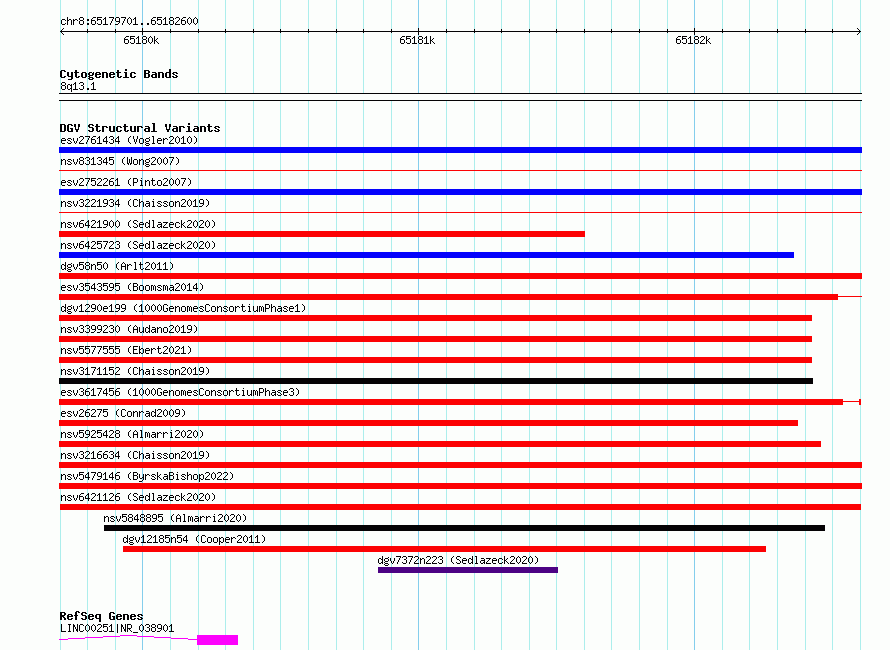Select the 8q13.1 cytogenetic band label
Image resolution: width=890 pixels, height=650 pixels.
click(78, 86)
